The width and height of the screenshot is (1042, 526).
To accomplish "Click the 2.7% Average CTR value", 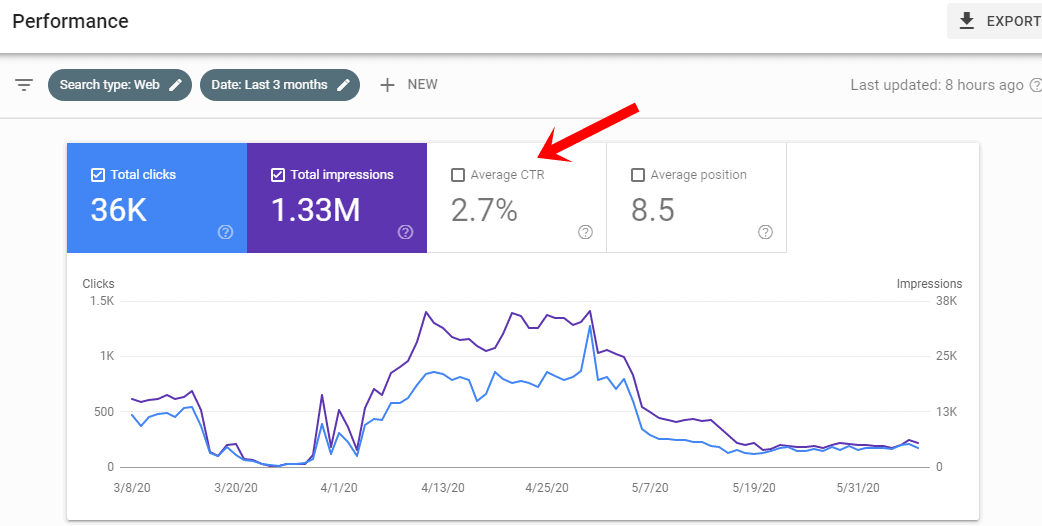I will 484,210.
